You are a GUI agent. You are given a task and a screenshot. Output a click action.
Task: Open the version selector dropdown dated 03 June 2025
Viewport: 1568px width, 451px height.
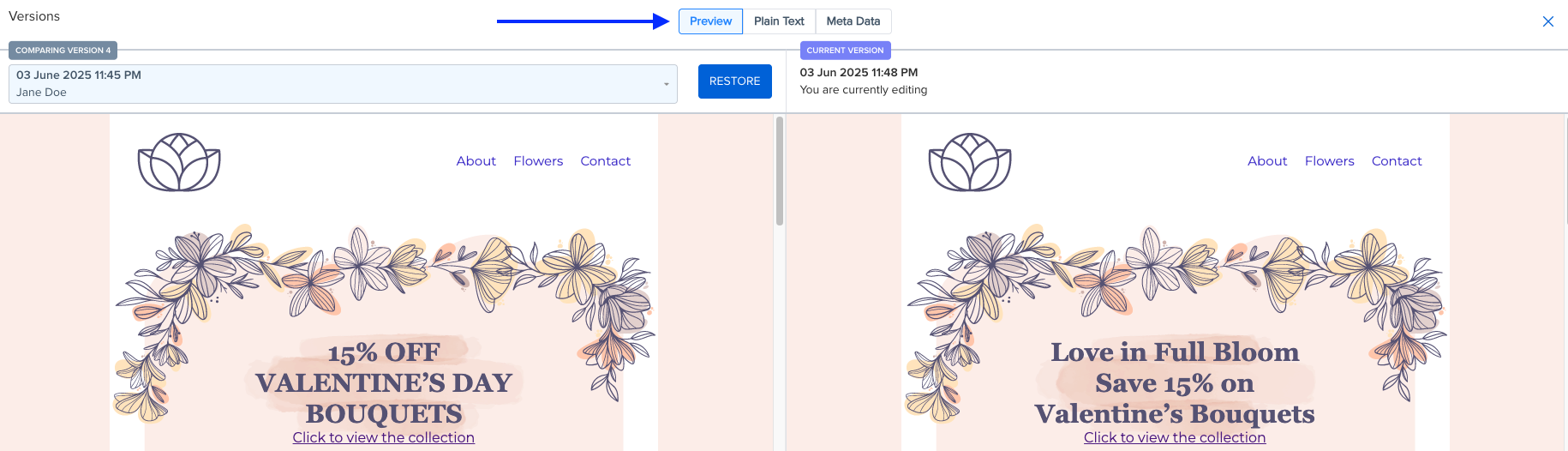click(x=343, y=84)
